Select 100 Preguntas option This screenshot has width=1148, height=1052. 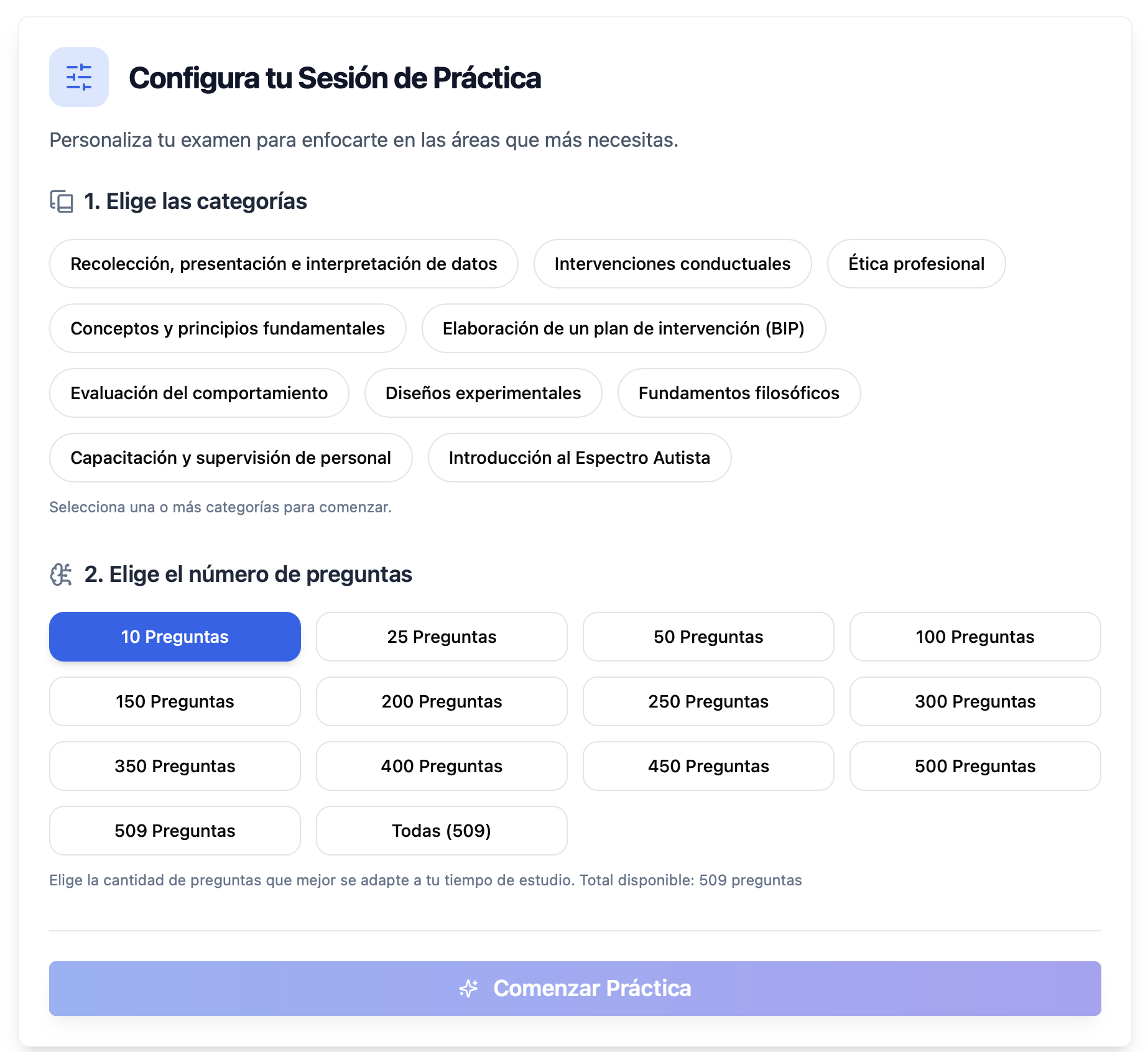tap(974, 637)
